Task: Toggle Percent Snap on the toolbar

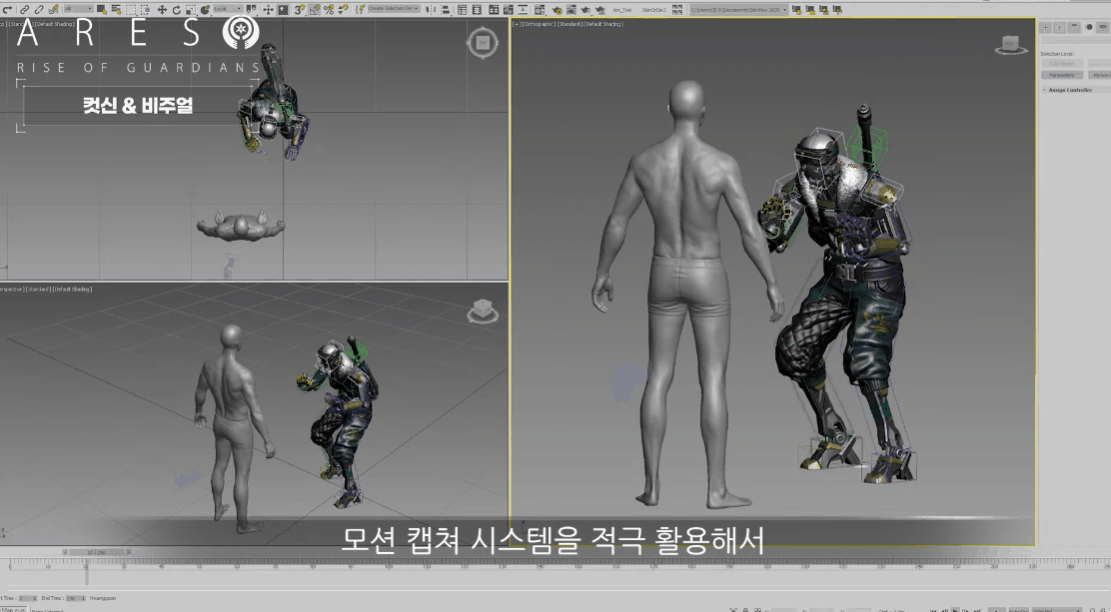Action: pos(328,9)
